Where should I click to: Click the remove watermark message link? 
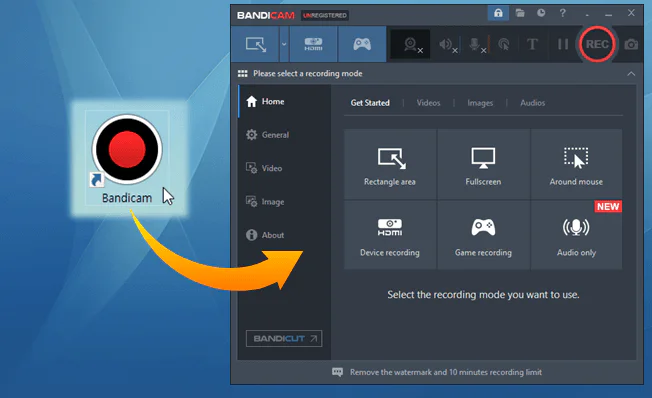pyautogui.click(x=446, y=372)
